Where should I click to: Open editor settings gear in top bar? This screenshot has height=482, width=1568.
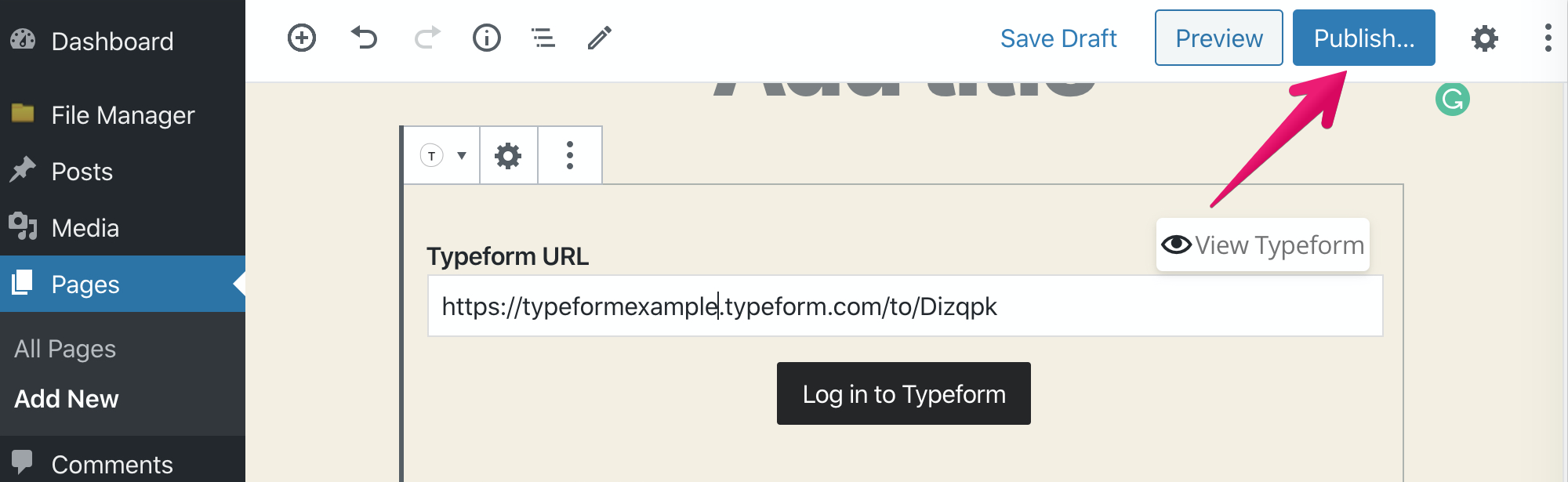point(1485,38)
